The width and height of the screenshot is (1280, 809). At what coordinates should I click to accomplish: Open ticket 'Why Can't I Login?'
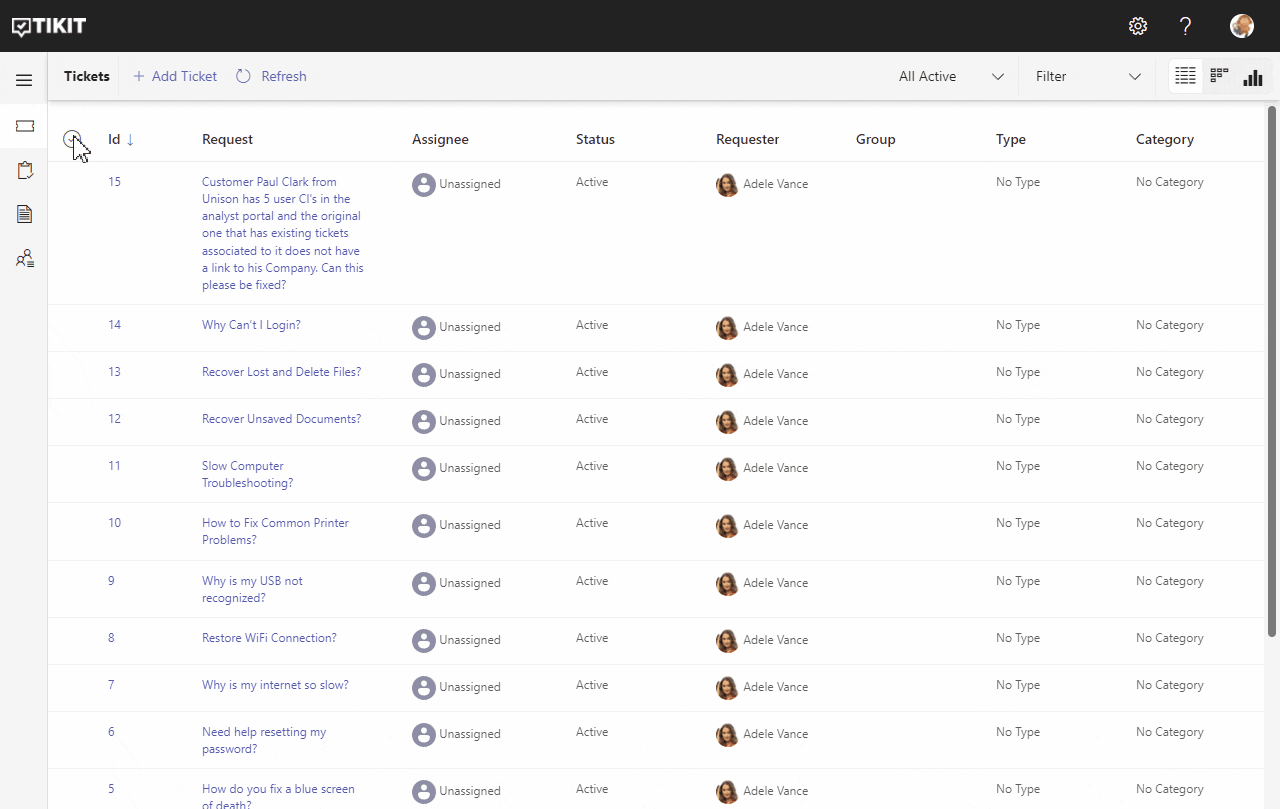[251, 325]
